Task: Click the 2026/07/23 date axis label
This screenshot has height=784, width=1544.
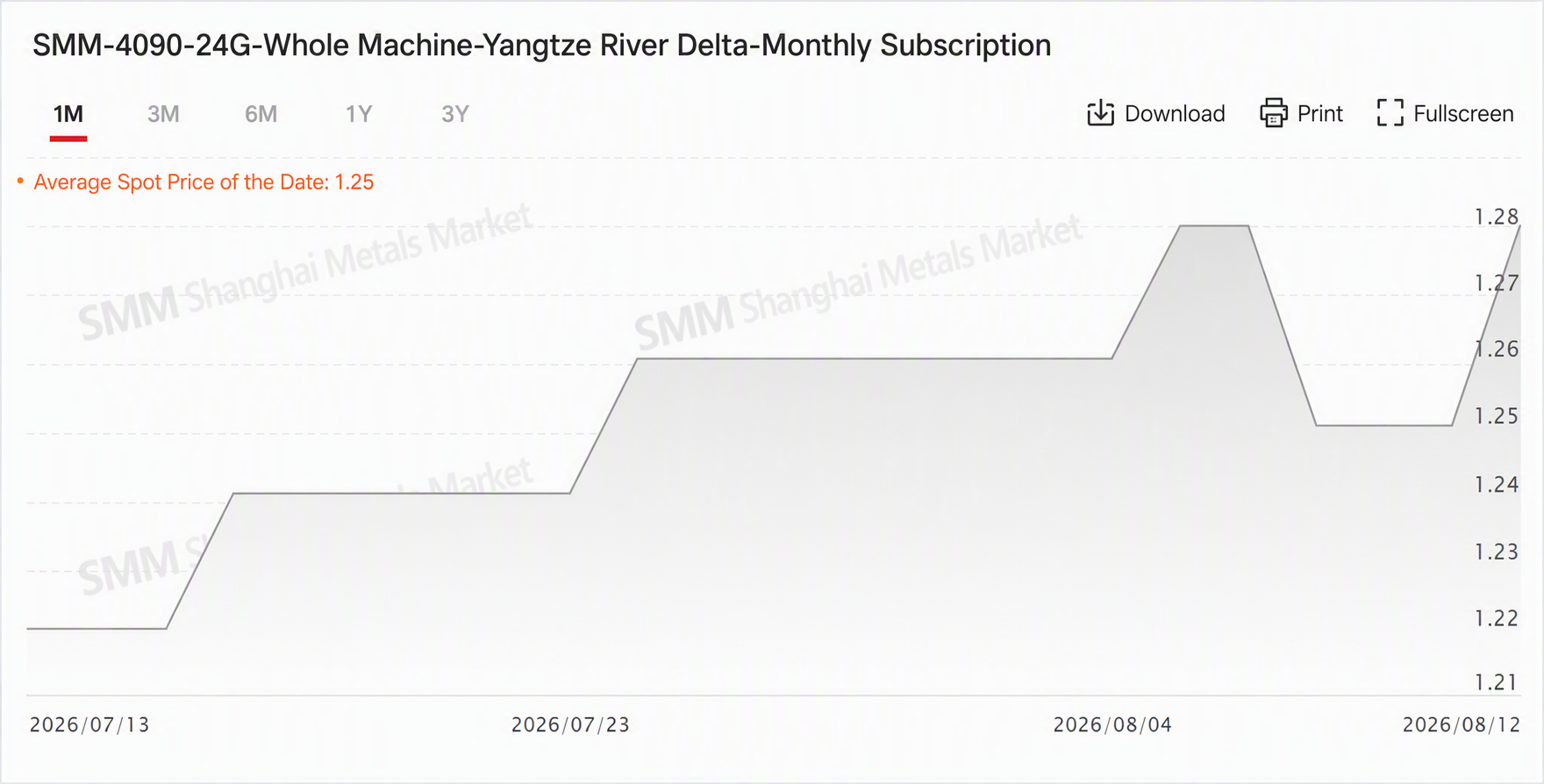Action: (570, 725)
